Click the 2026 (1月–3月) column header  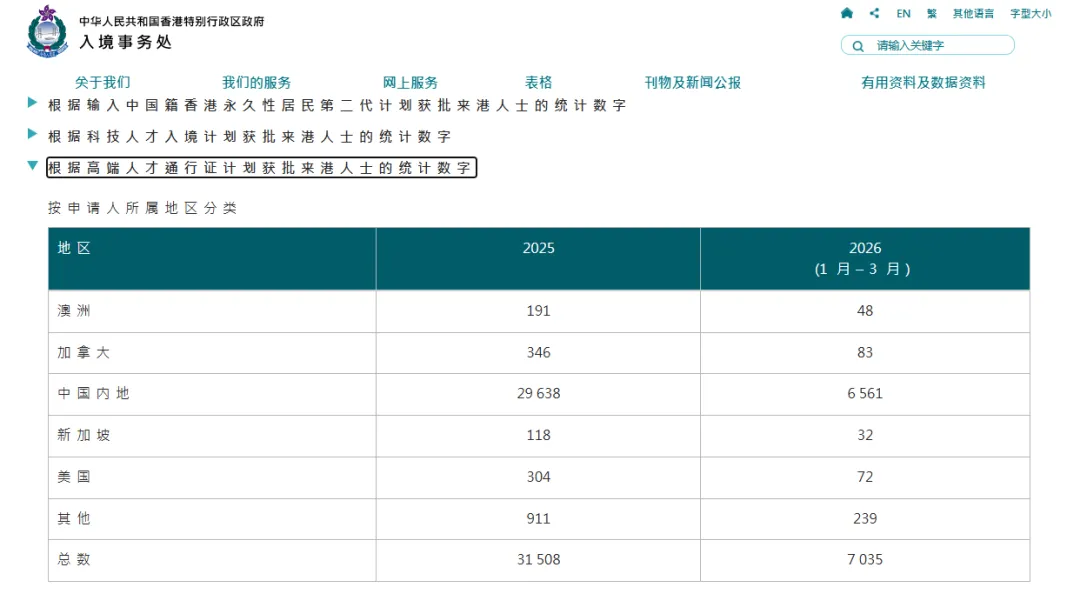click(x=864, y=258)
